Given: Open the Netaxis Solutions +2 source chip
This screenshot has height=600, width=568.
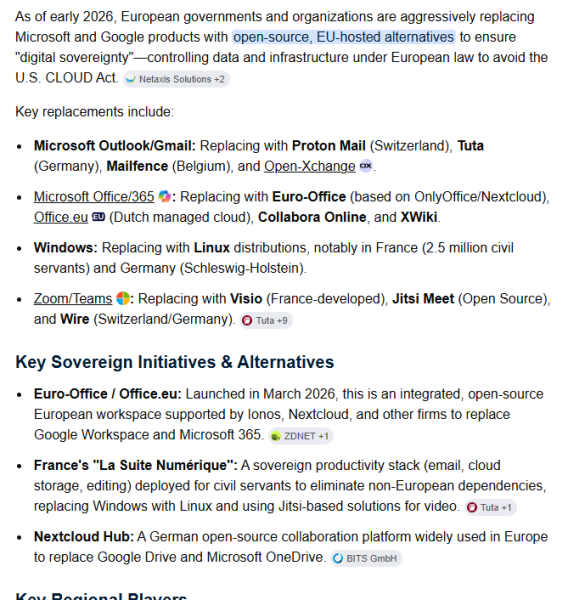Looking at the screenshot, I should (176, 79).
